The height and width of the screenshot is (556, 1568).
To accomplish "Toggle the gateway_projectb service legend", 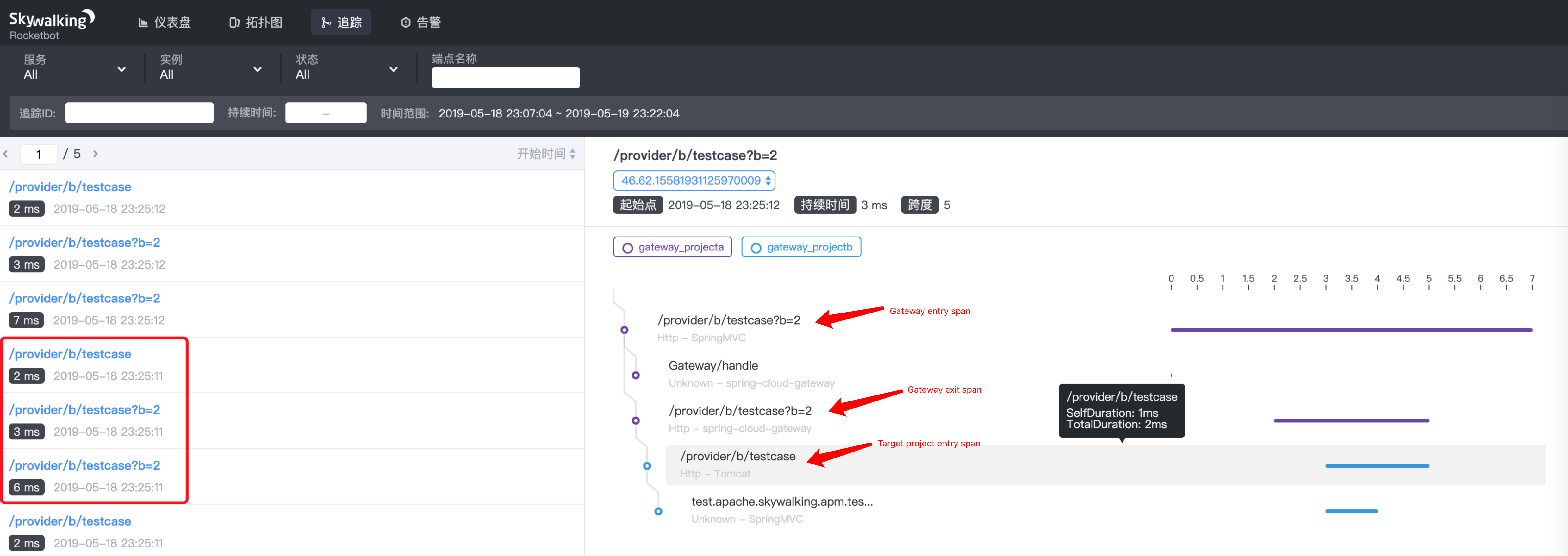I will (x=801, y=247).
